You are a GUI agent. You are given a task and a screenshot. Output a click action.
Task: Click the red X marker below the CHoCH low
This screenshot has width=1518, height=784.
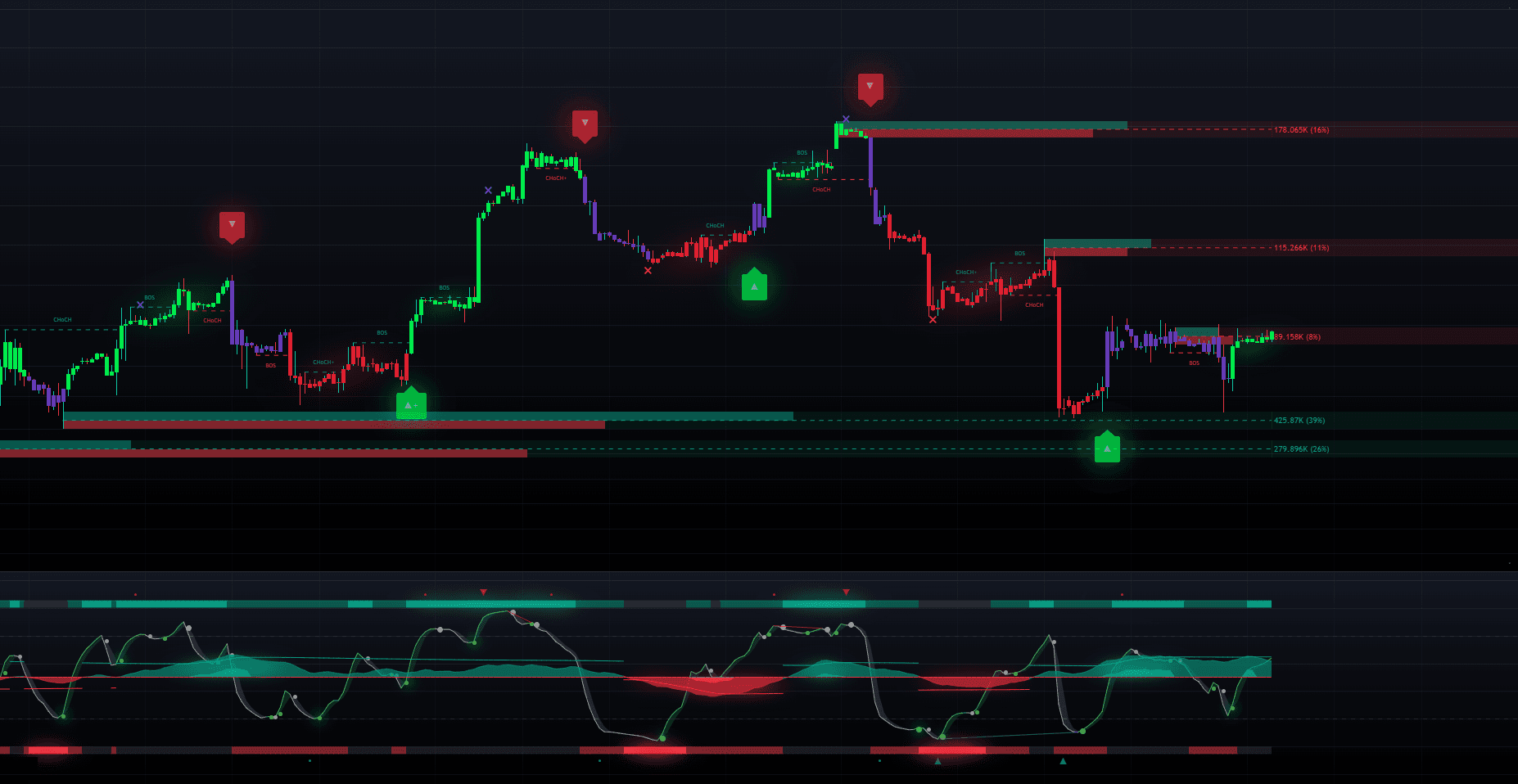click(x=933, y=320)
